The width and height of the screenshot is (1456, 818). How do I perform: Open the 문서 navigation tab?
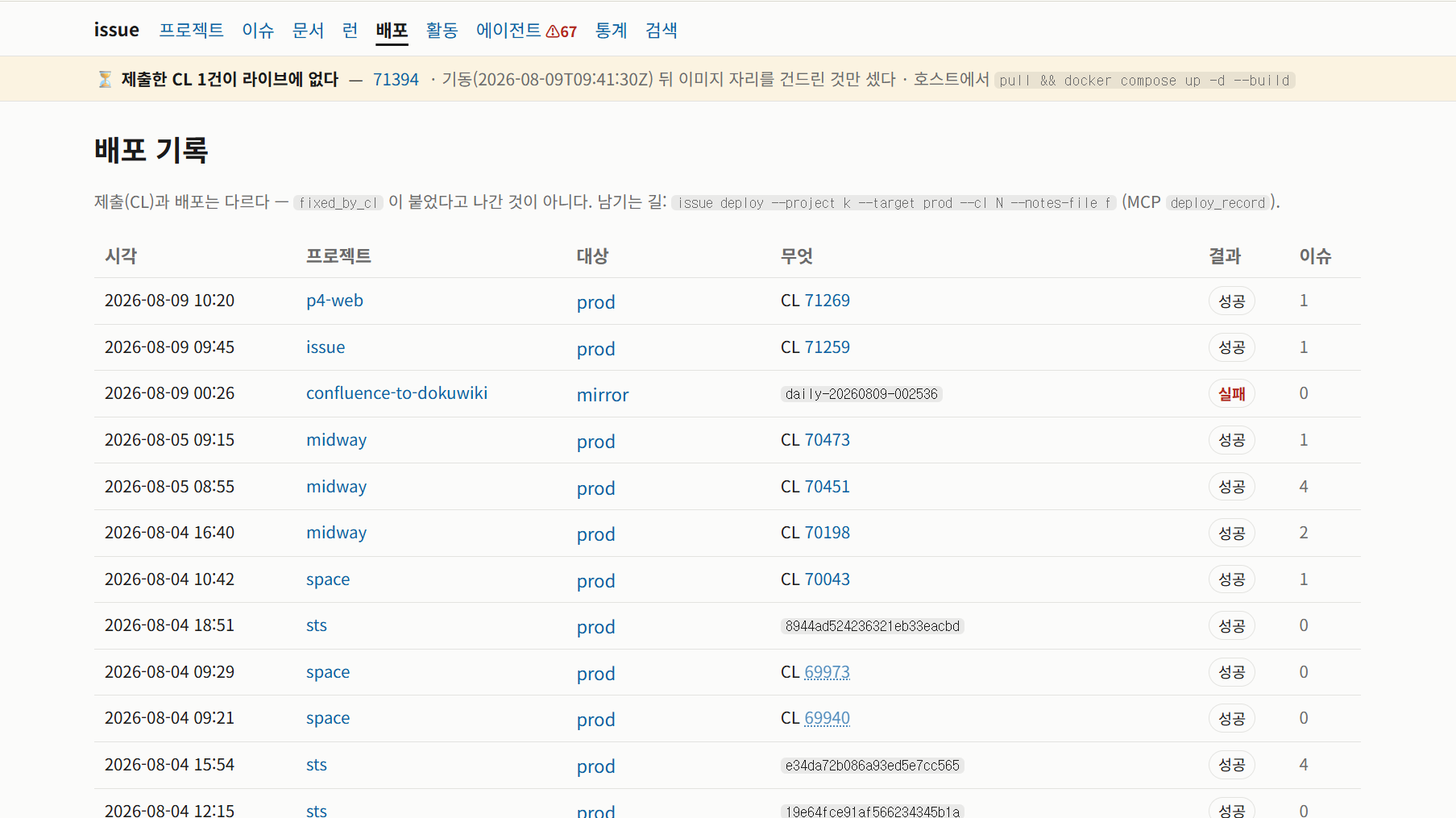308,30
